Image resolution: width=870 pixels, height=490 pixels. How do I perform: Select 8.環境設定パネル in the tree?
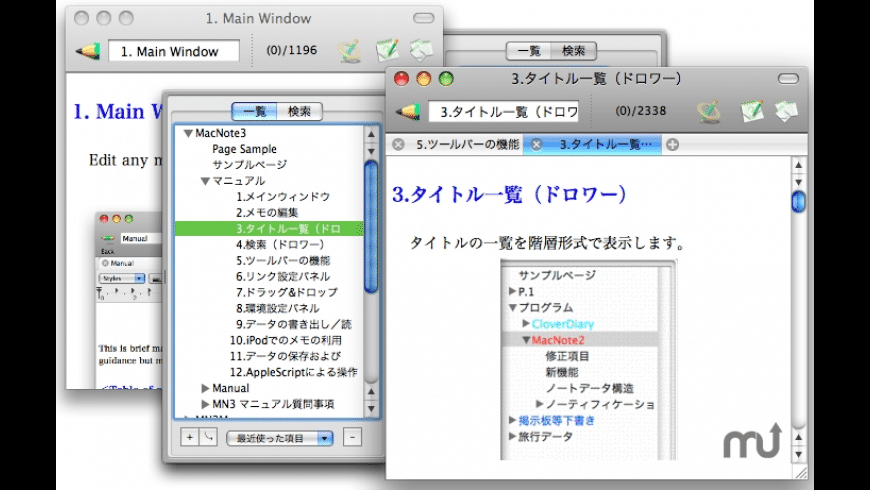coord(277,308)
